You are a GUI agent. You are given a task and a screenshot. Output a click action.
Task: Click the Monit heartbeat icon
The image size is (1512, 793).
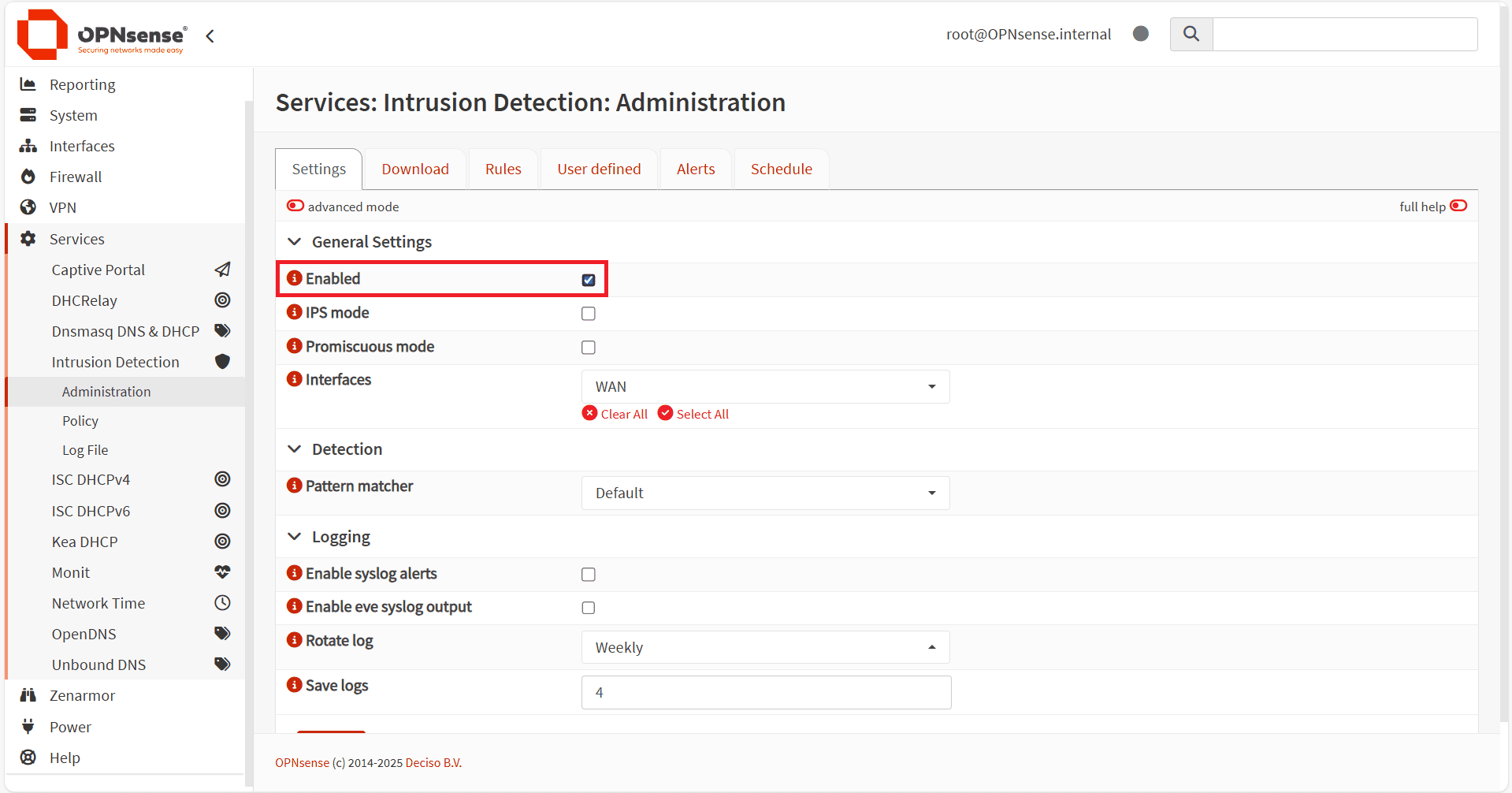(222, 572)
